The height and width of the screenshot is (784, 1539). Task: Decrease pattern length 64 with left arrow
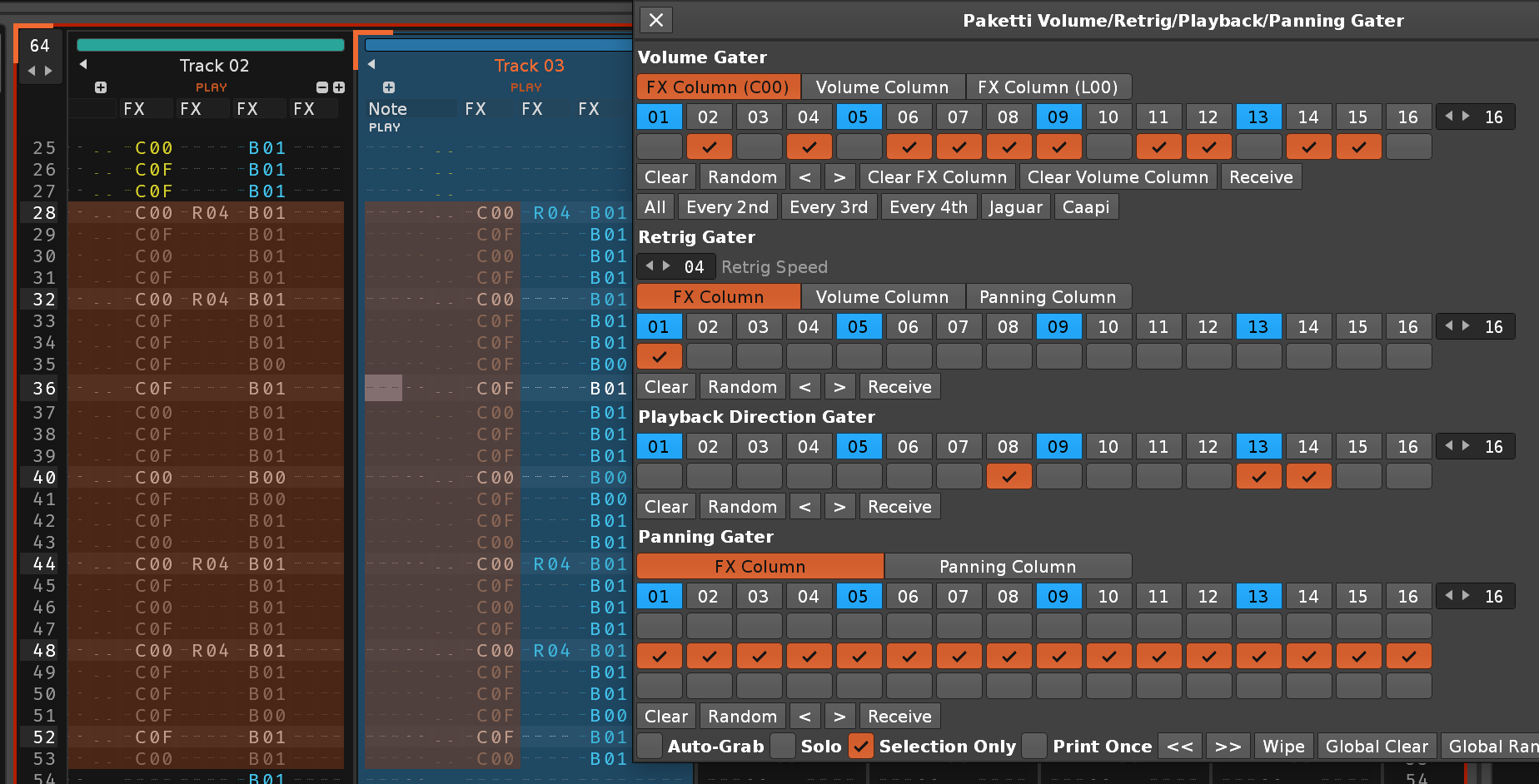[x=32, y=71]
